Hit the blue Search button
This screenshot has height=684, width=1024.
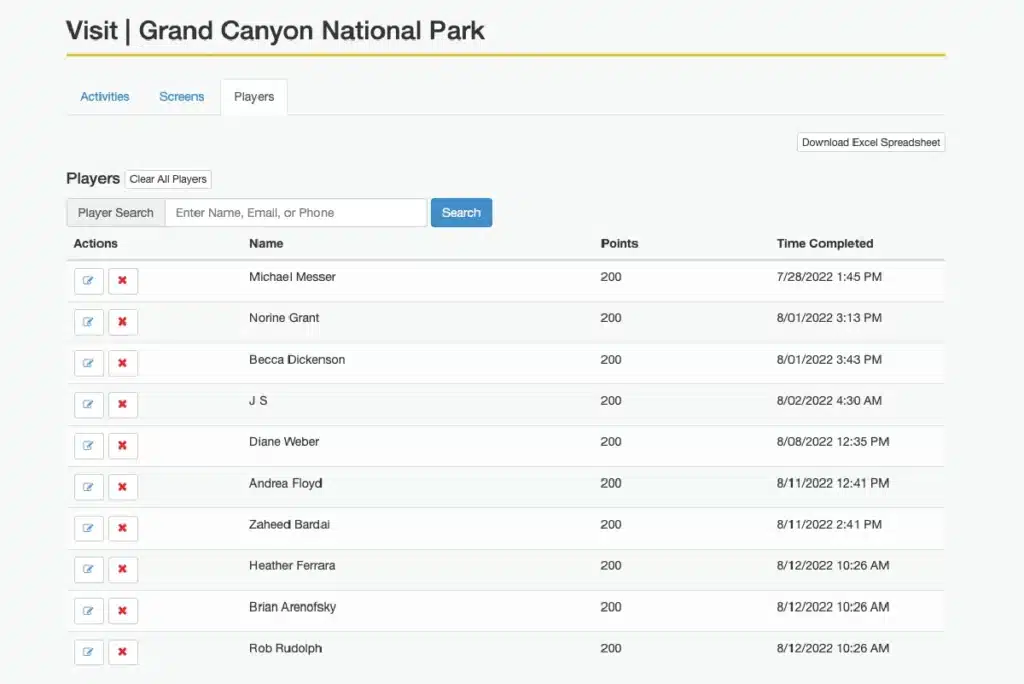[x=461, y=213]
